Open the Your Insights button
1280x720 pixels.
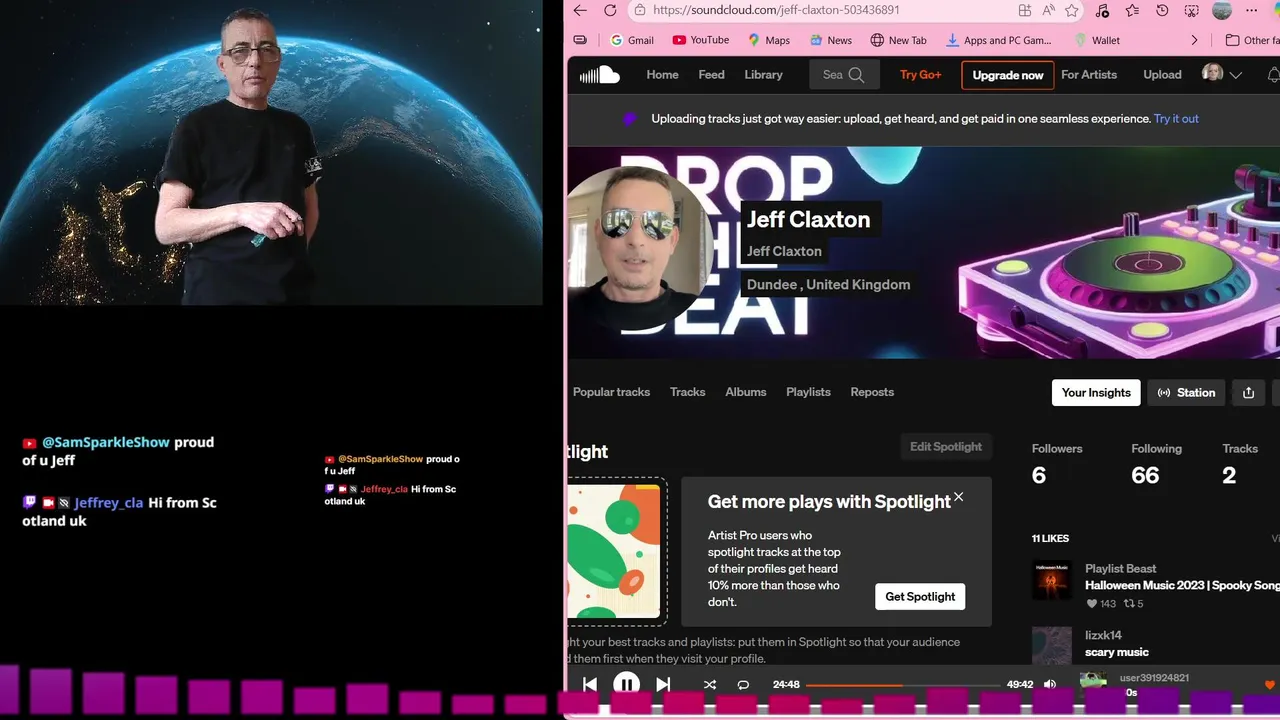(1096, 393)
